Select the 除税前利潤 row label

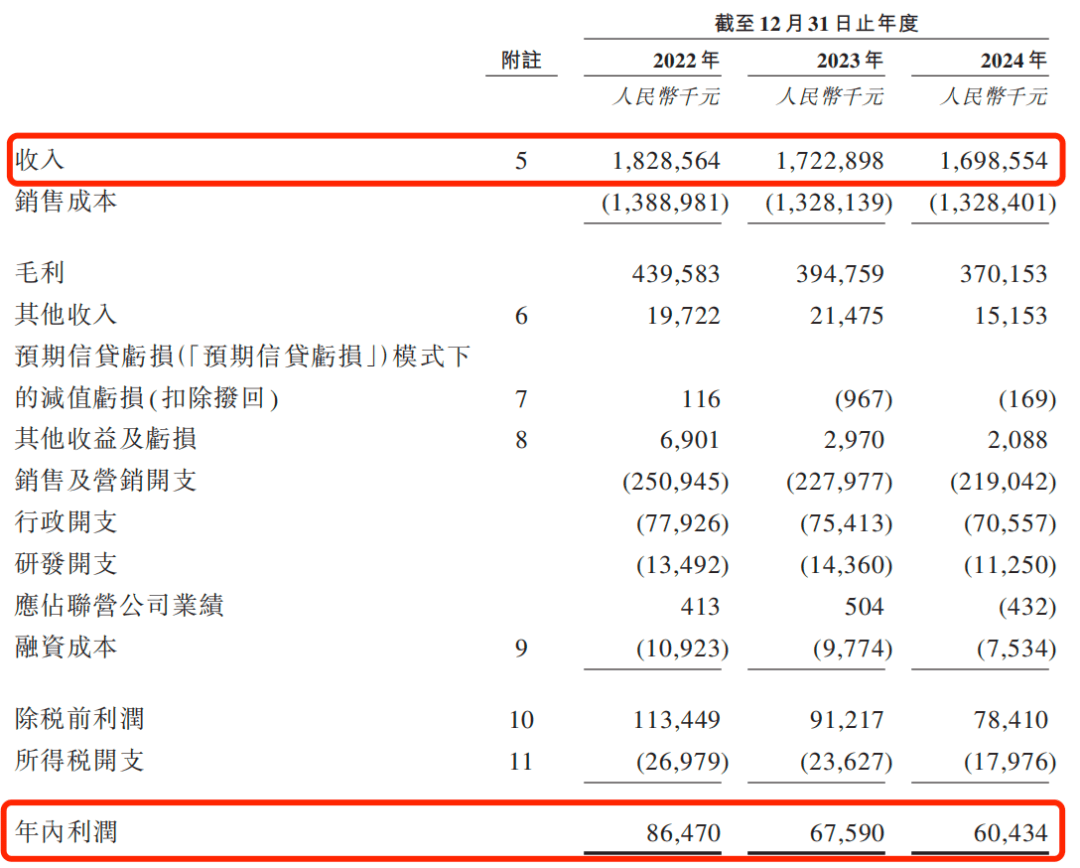(x=80, y=719)
